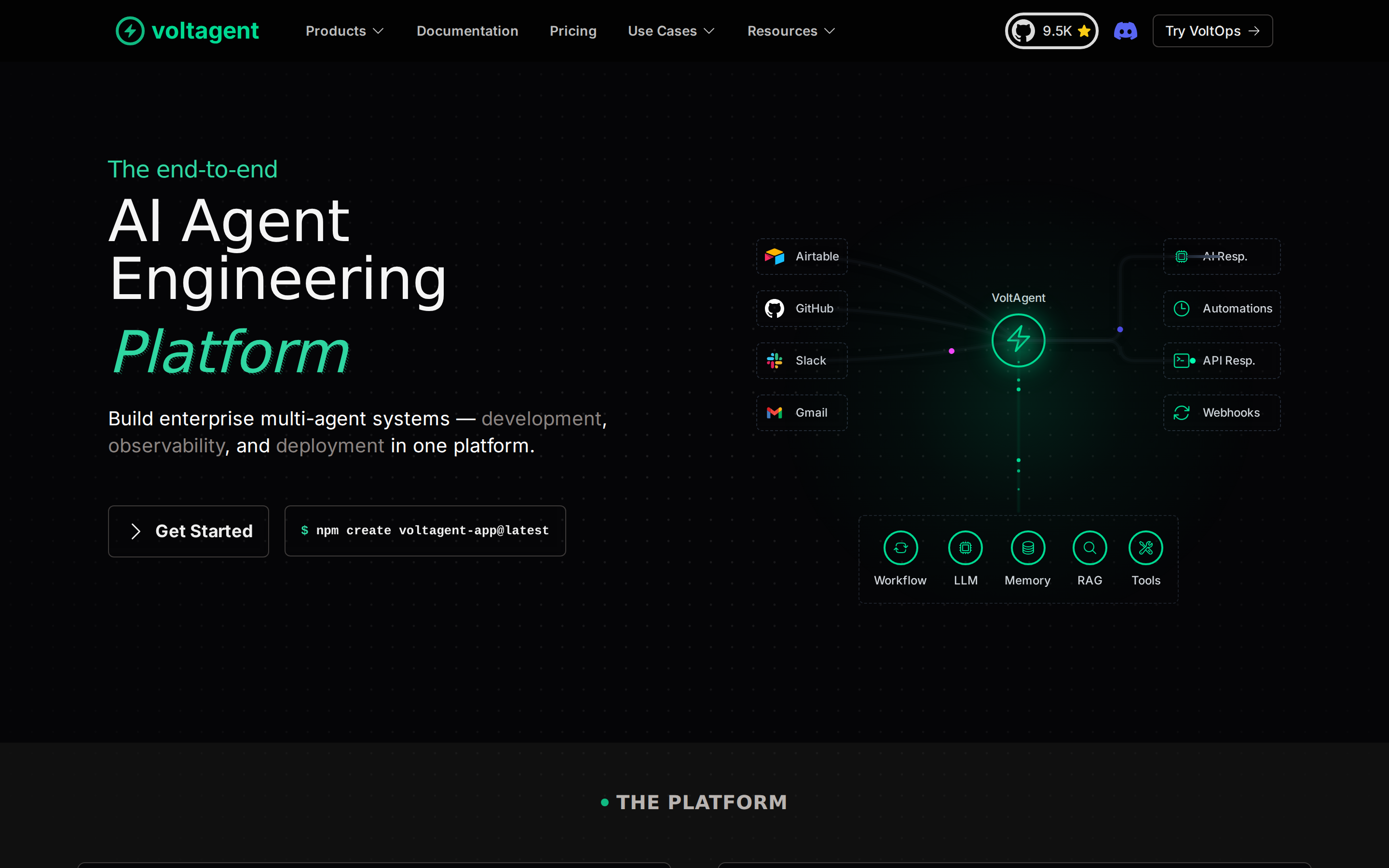Click the central VoltAgent bolt node
The image size is (1389, 868).
pos(1018,340)
